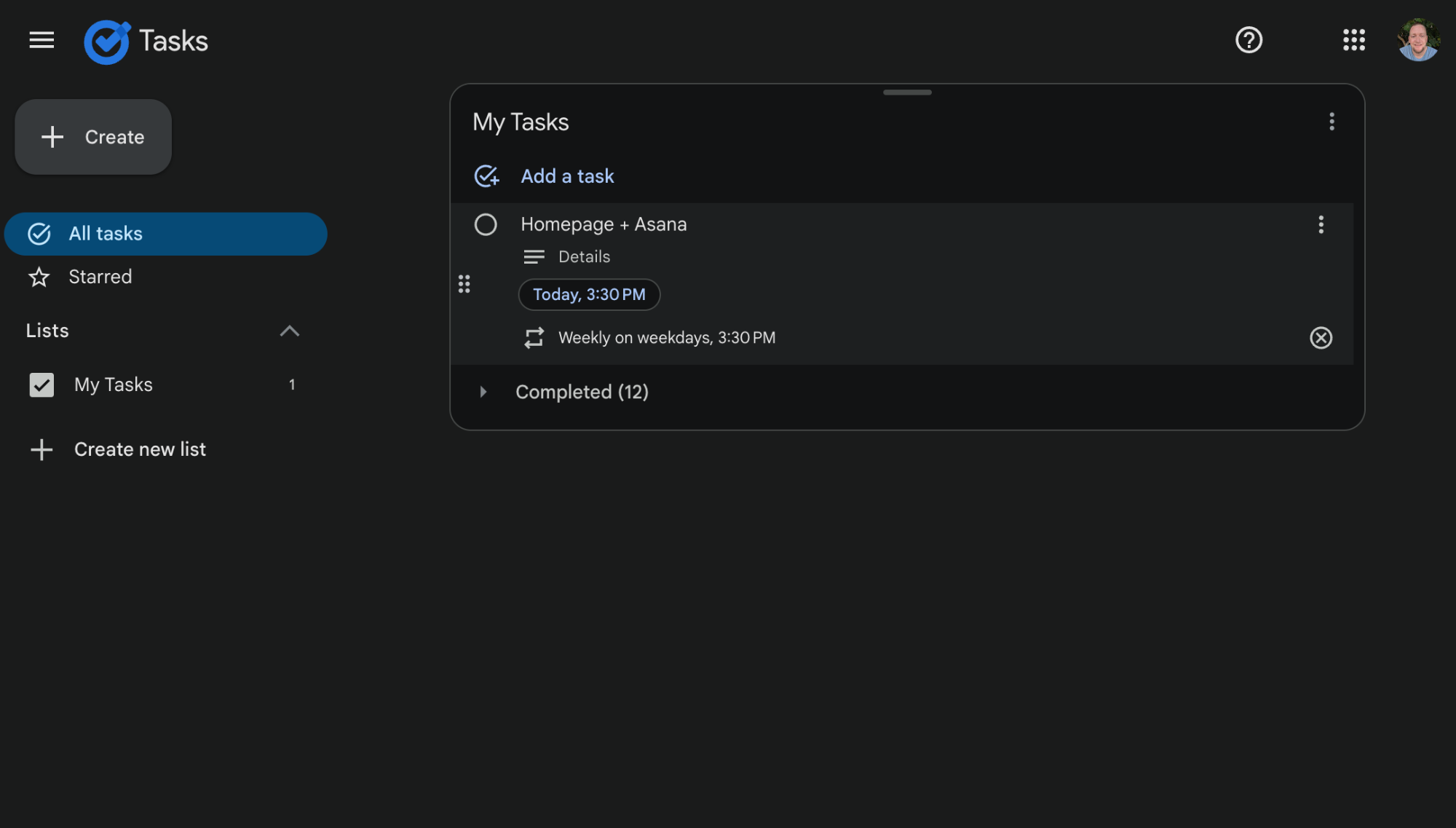Collapse the Lists section
1456x828 pixels.
pyautogui.click(x=290, y=331)
